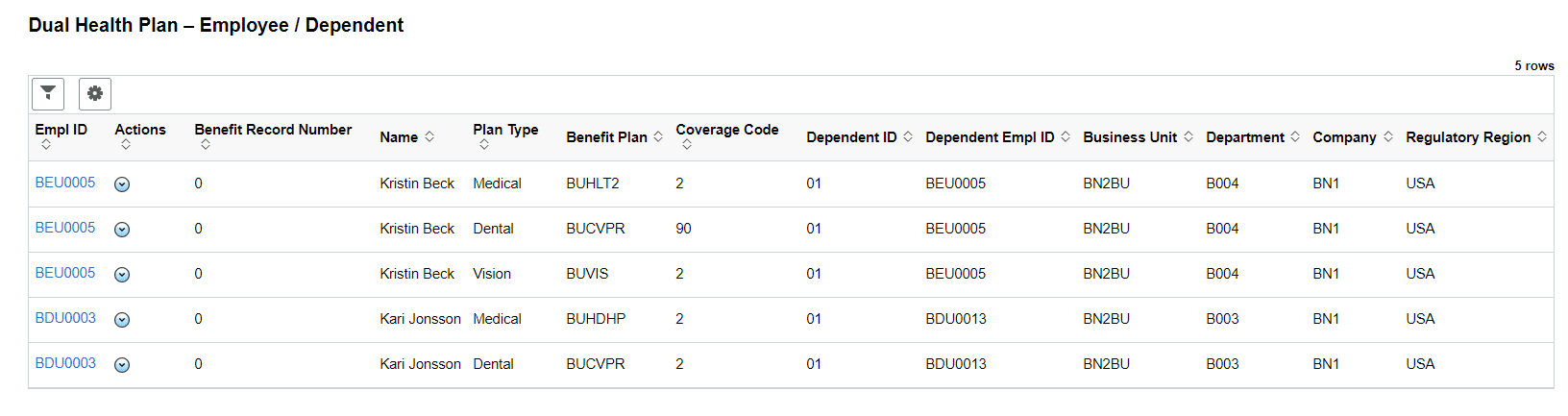Select BUHDHP benefit plan cell
The image size is (1568, 416).
coord(596,319)
